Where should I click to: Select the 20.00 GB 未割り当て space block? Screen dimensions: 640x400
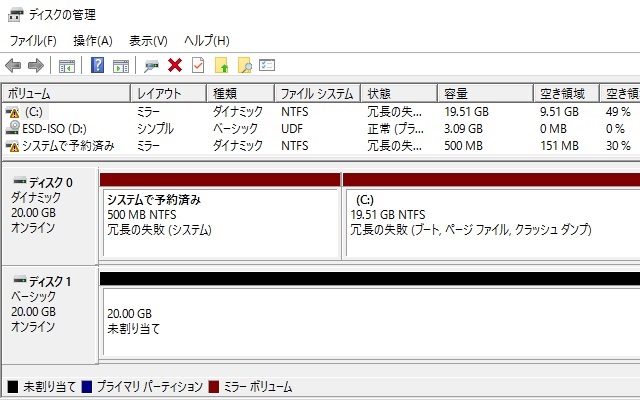tap(370, 321)
